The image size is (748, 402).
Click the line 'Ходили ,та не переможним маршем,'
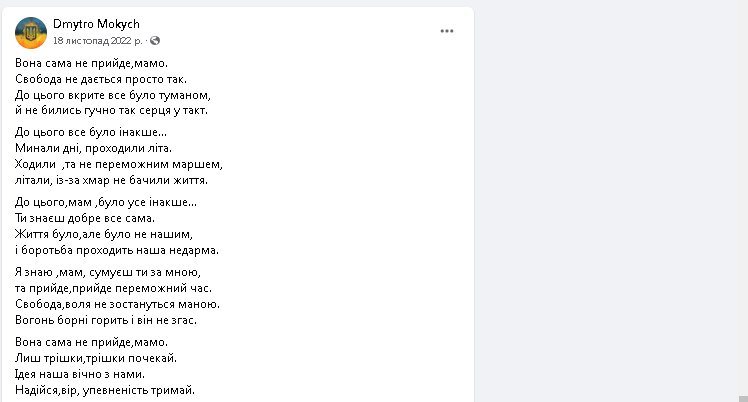(119, 164)
